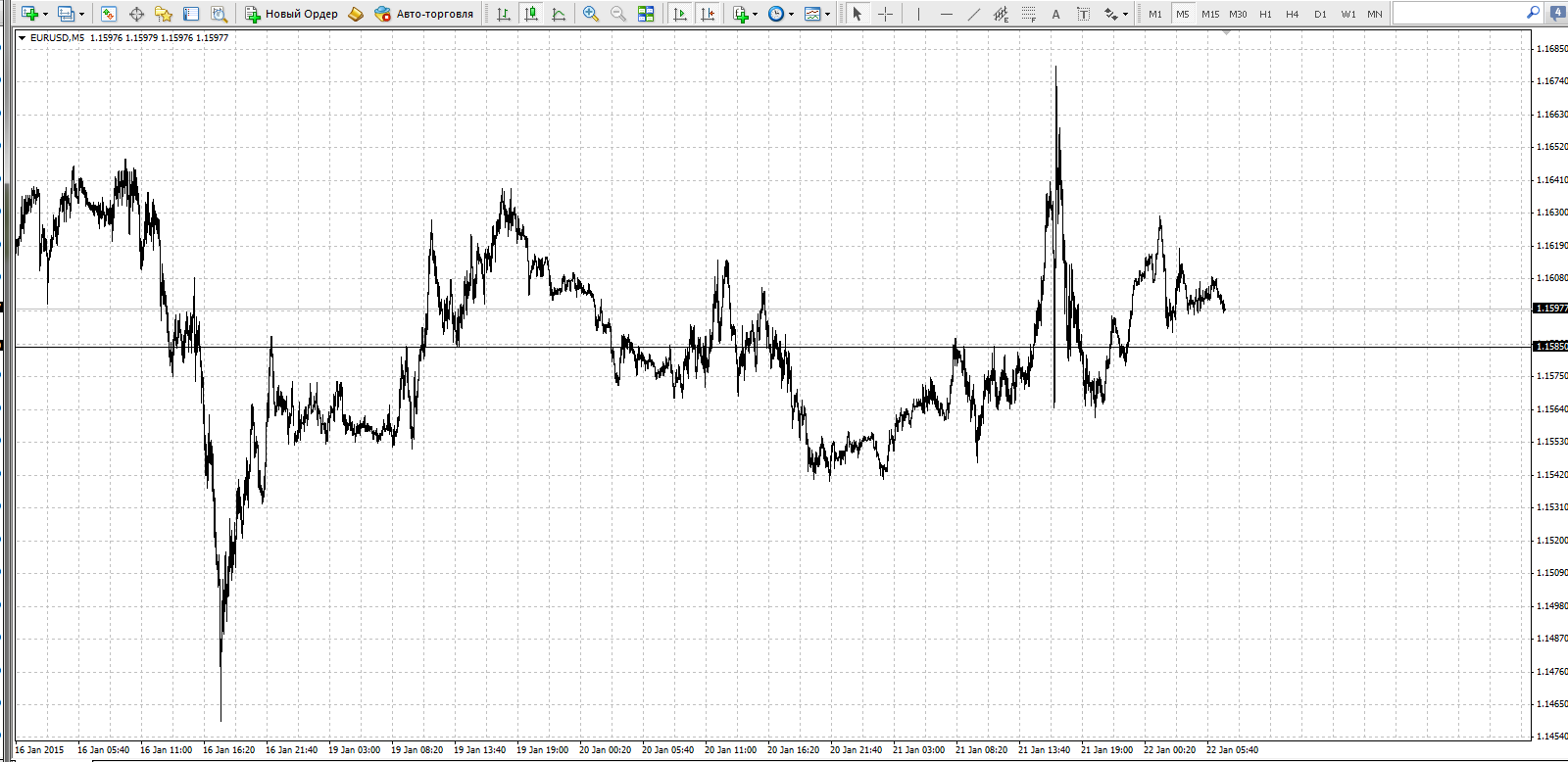Image resolution: width=1568 pixels, height=762 pixels.
Task: Tile chart windows icon
Action: (645, 14)
